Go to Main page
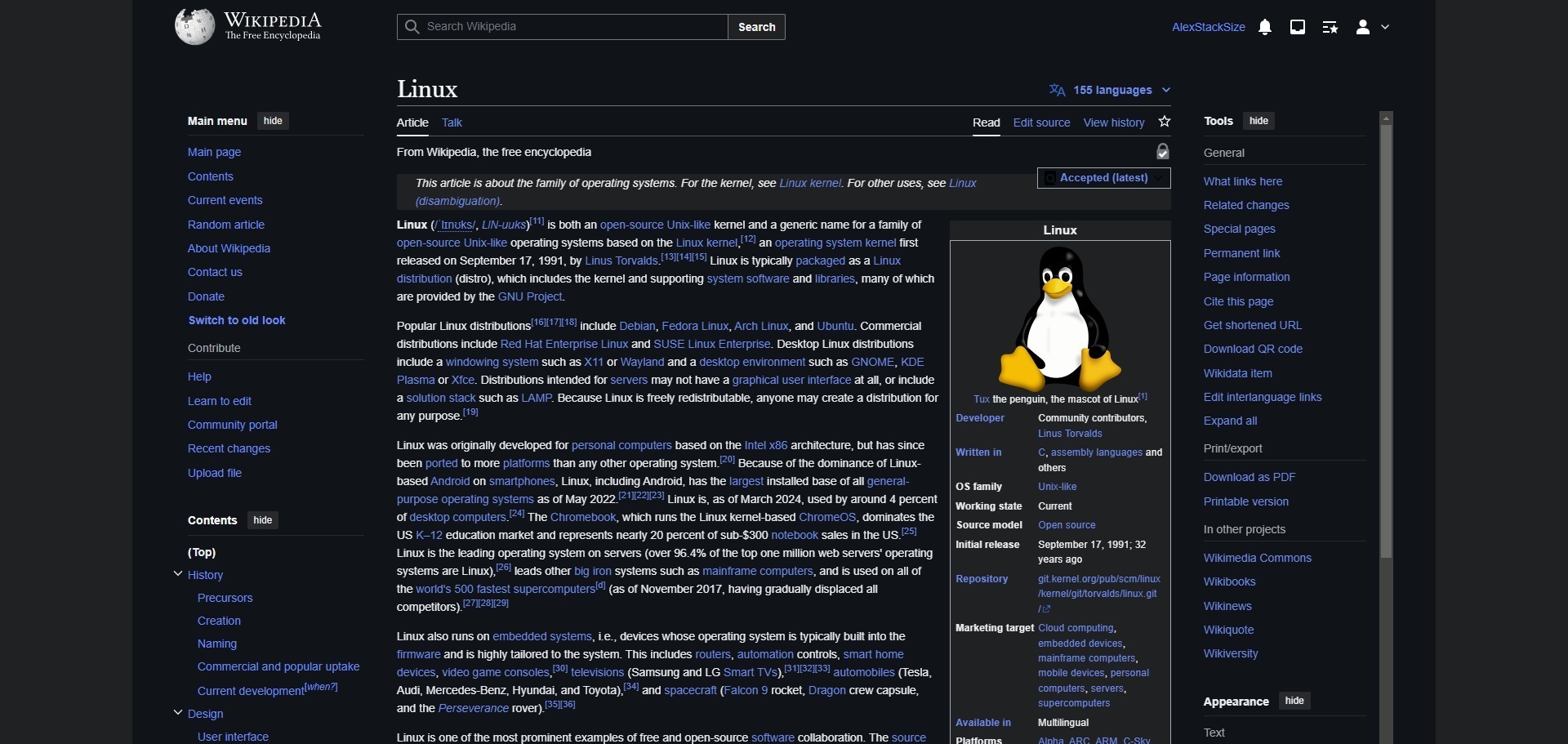 pyautogui.click(x=214, y=152)
